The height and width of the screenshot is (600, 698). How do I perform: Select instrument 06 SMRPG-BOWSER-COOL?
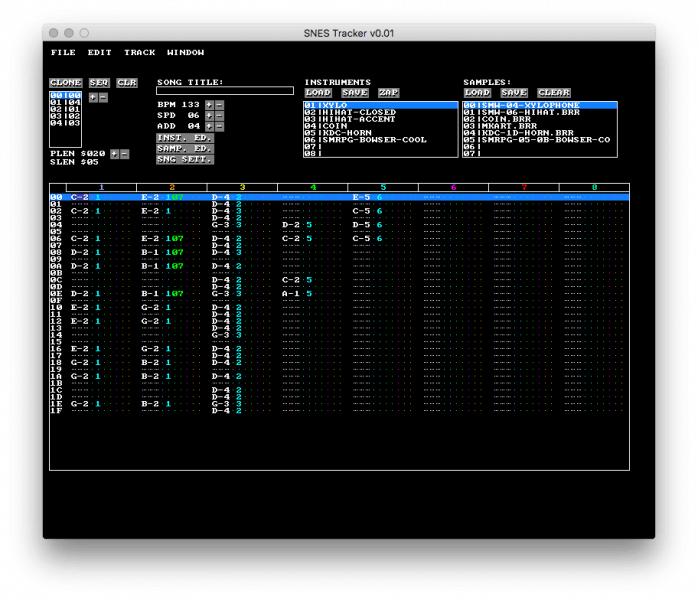pyautogui.click(x=381, y=140)
